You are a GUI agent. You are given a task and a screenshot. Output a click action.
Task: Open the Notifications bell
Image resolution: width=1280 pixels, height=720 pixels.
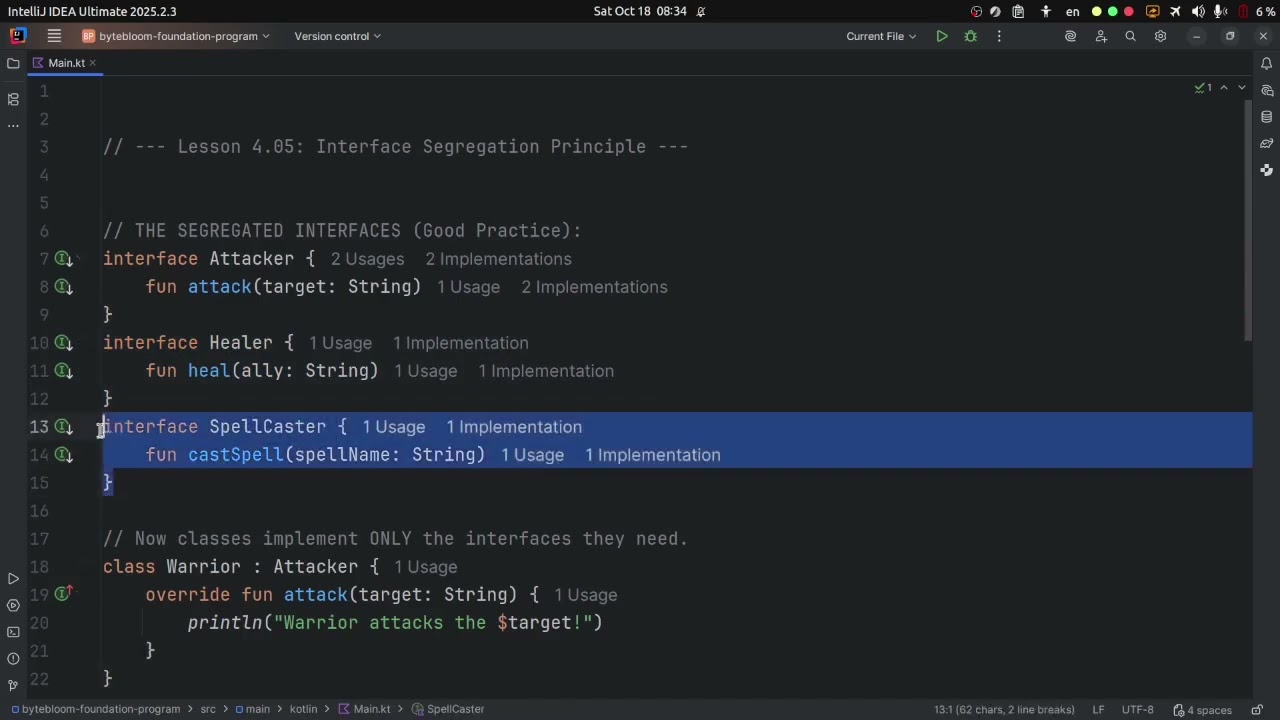pos(1266,63)
